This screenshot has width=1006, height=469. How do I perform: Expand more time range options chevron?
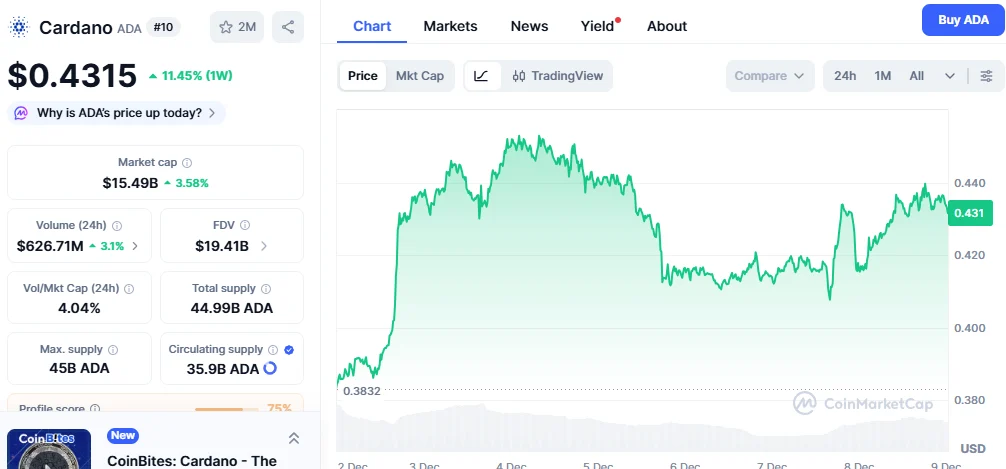(950, 76)
